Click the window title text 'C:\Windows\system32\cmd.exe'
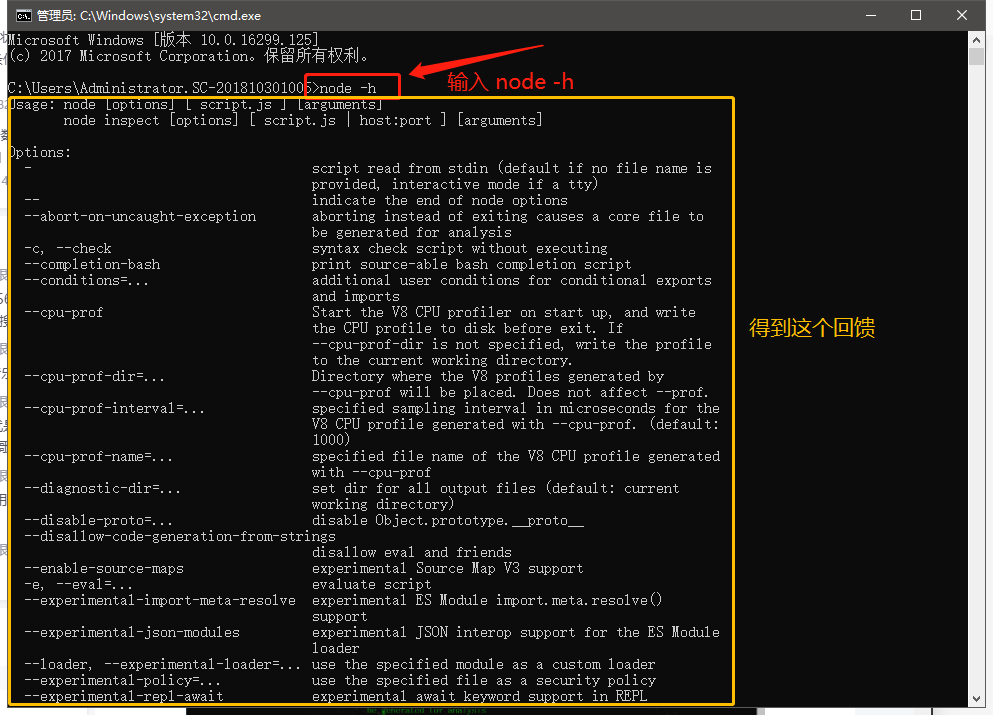Image resolution: width=993 pixels, height=715 pixels. (x=170, y=15)
